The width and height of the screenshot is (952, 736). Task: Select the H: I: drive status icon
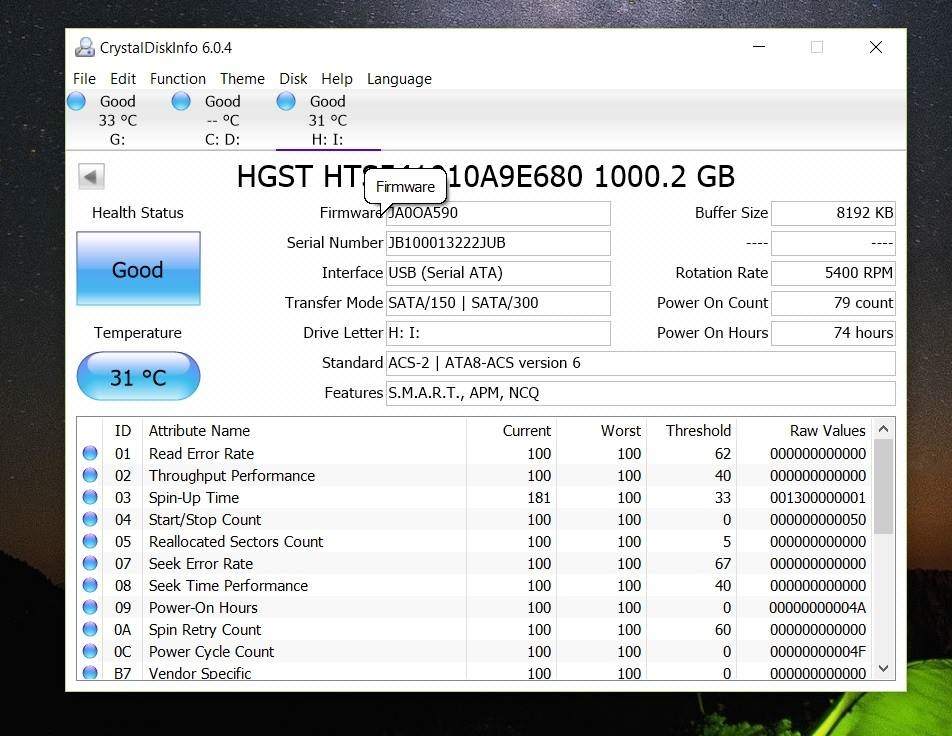(286, 101)
